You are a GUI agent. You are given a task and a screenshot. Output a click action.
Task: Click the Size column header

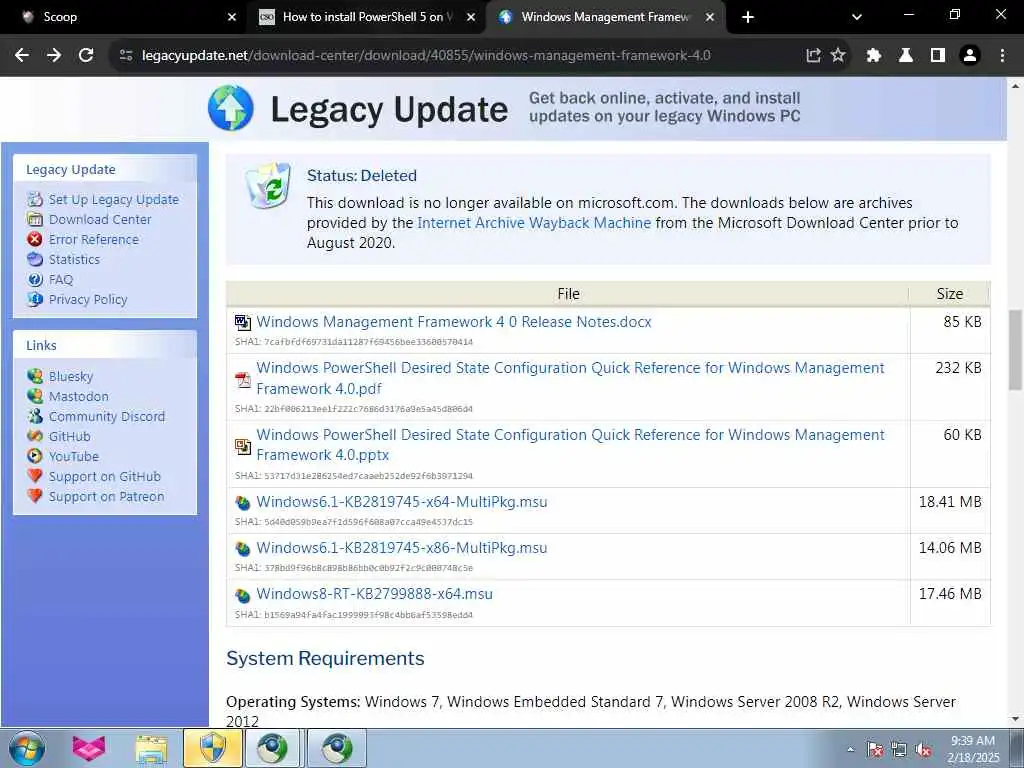[x=950, y=295]
